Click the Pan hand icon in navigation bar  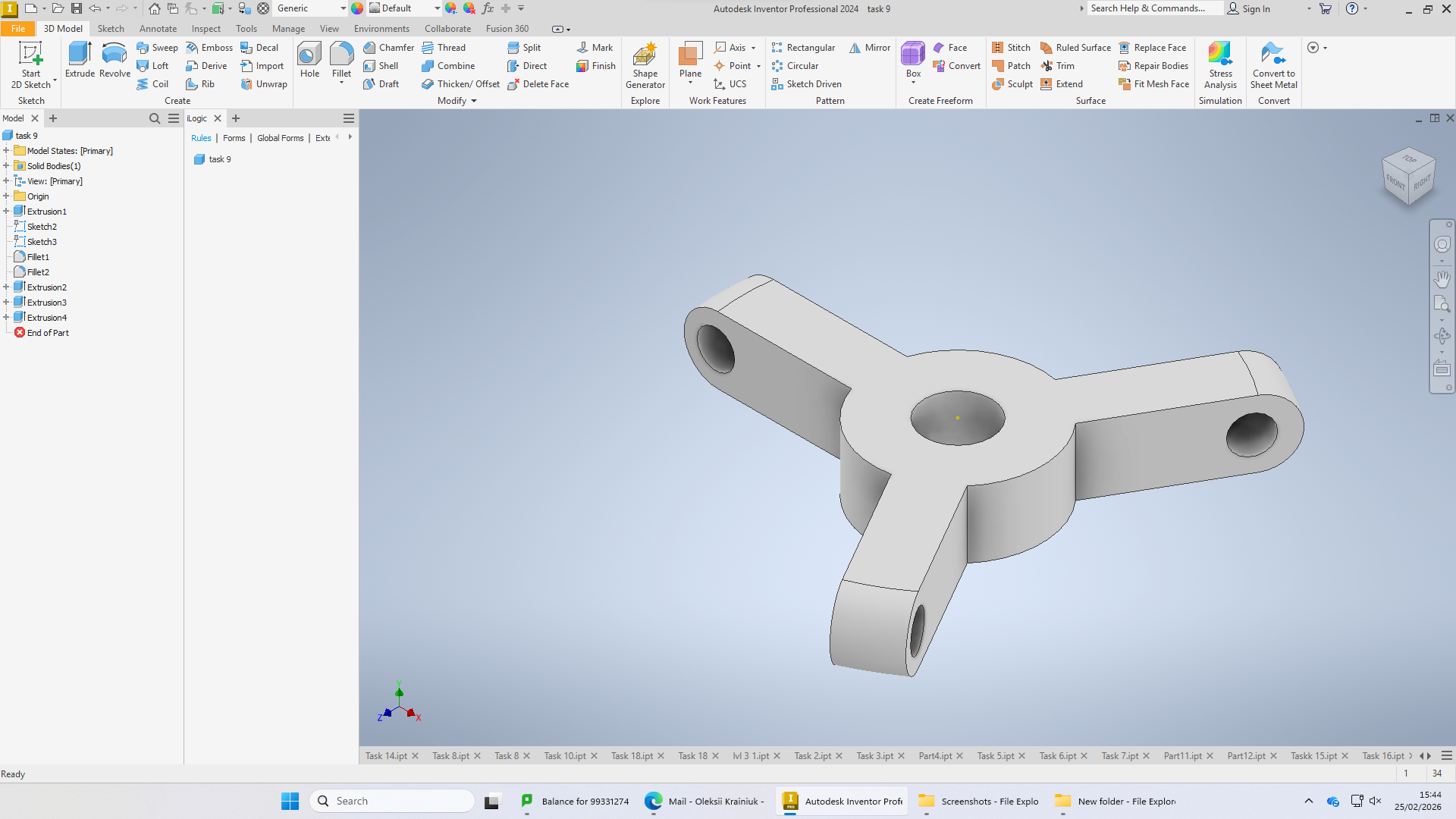click(1442, 279)
